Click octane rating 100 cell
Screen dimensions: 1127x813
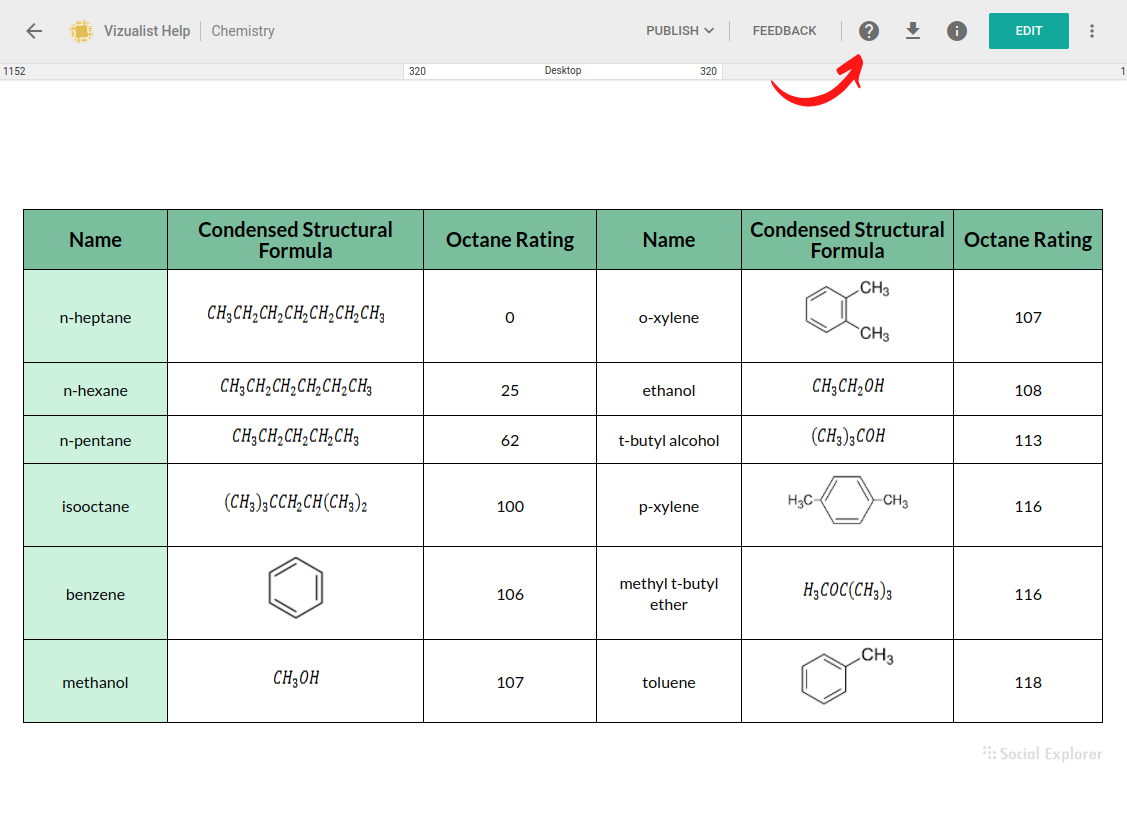510,505
